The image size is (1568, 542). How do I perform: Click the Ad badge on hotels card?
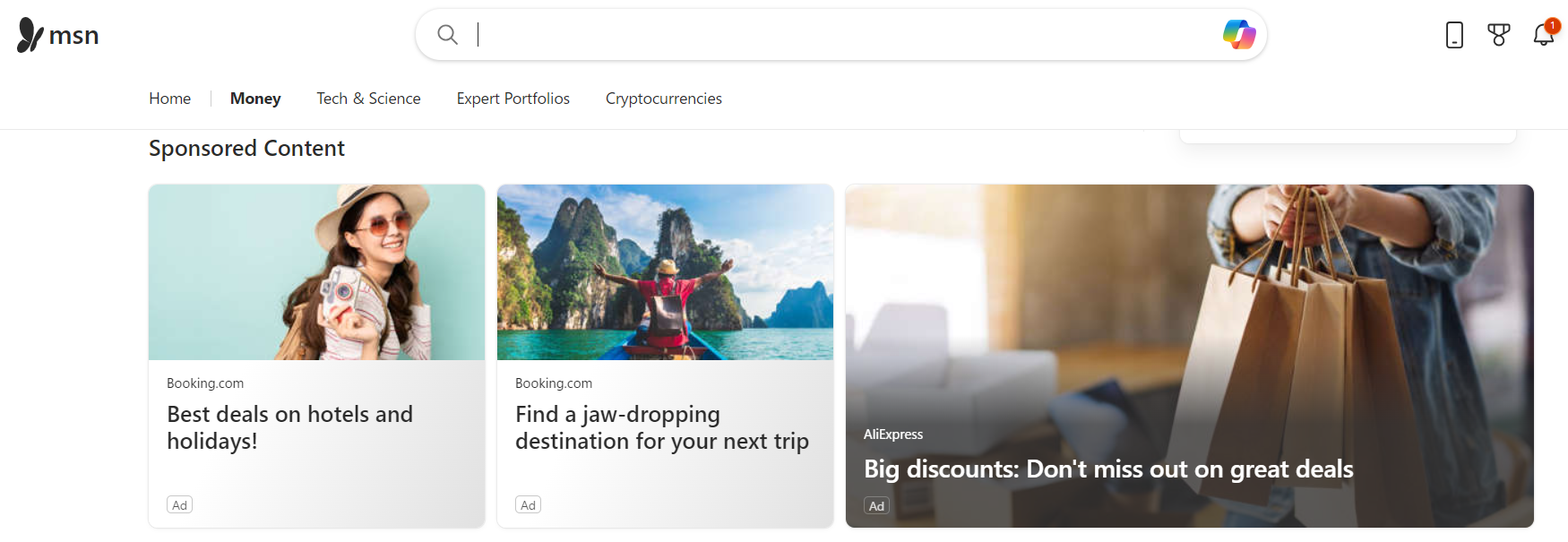179,505
